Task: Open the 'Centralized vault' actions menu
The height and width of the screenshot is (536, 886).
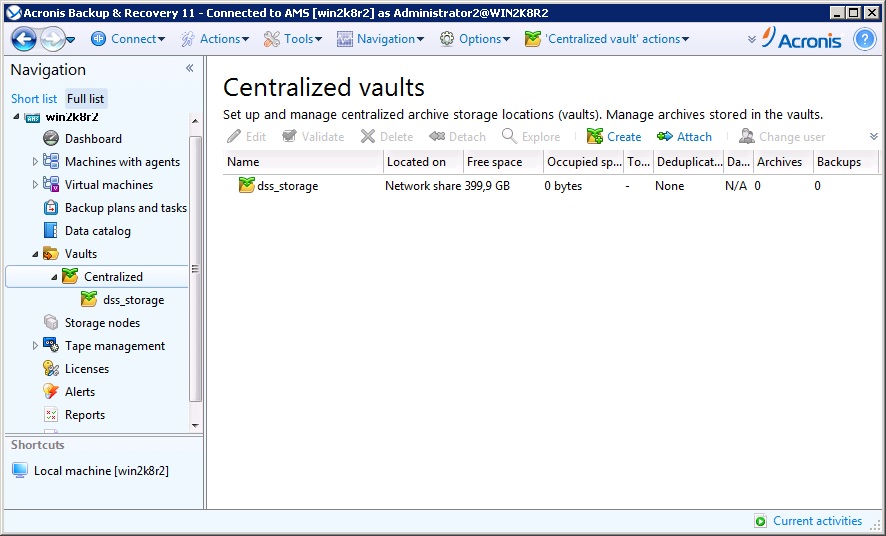Action: 607,39
